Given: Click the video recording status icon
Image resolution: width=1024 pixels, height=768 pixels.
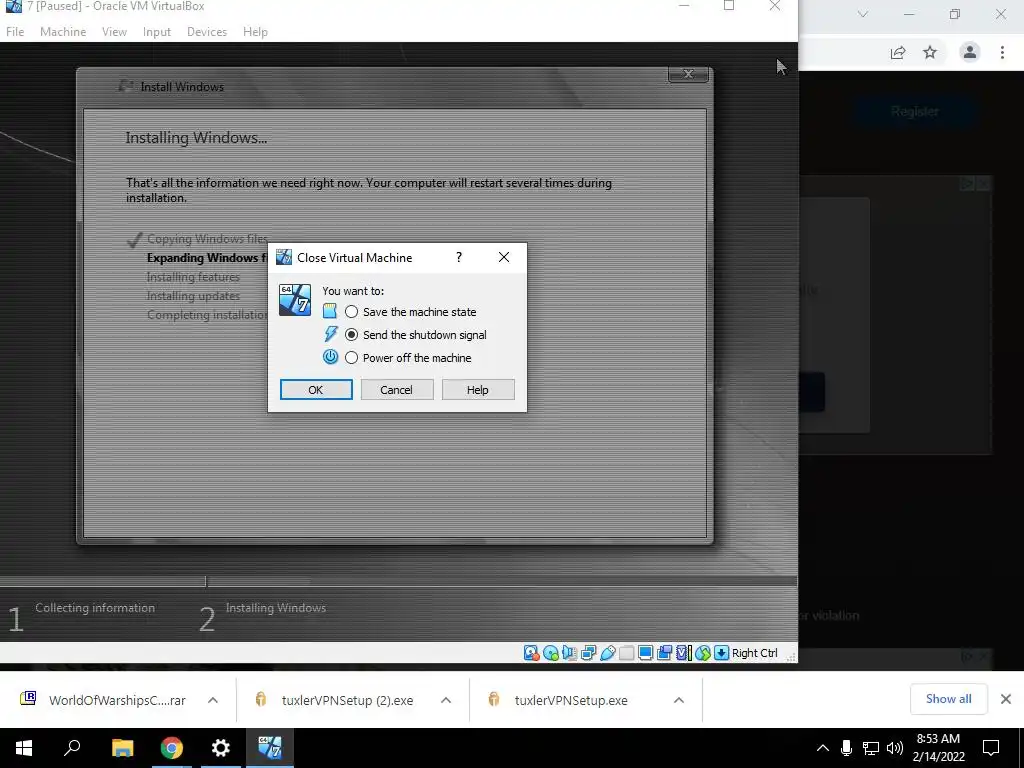Looking at the screenshot, I should click(664, 652).
